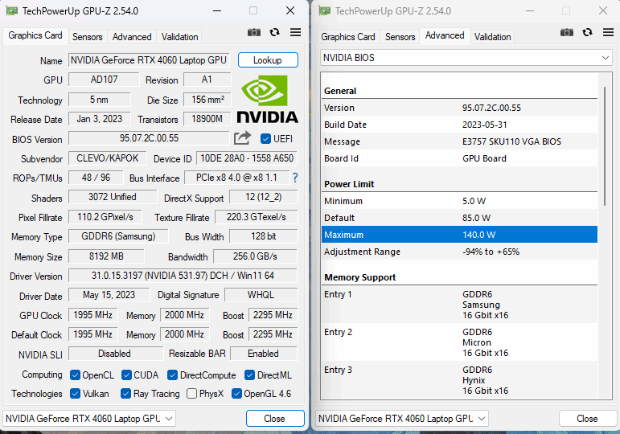Viewport: 620px width, 434px height.
Task: Click GPU-Z app icon in left title bar
Action: coord(11,11)
